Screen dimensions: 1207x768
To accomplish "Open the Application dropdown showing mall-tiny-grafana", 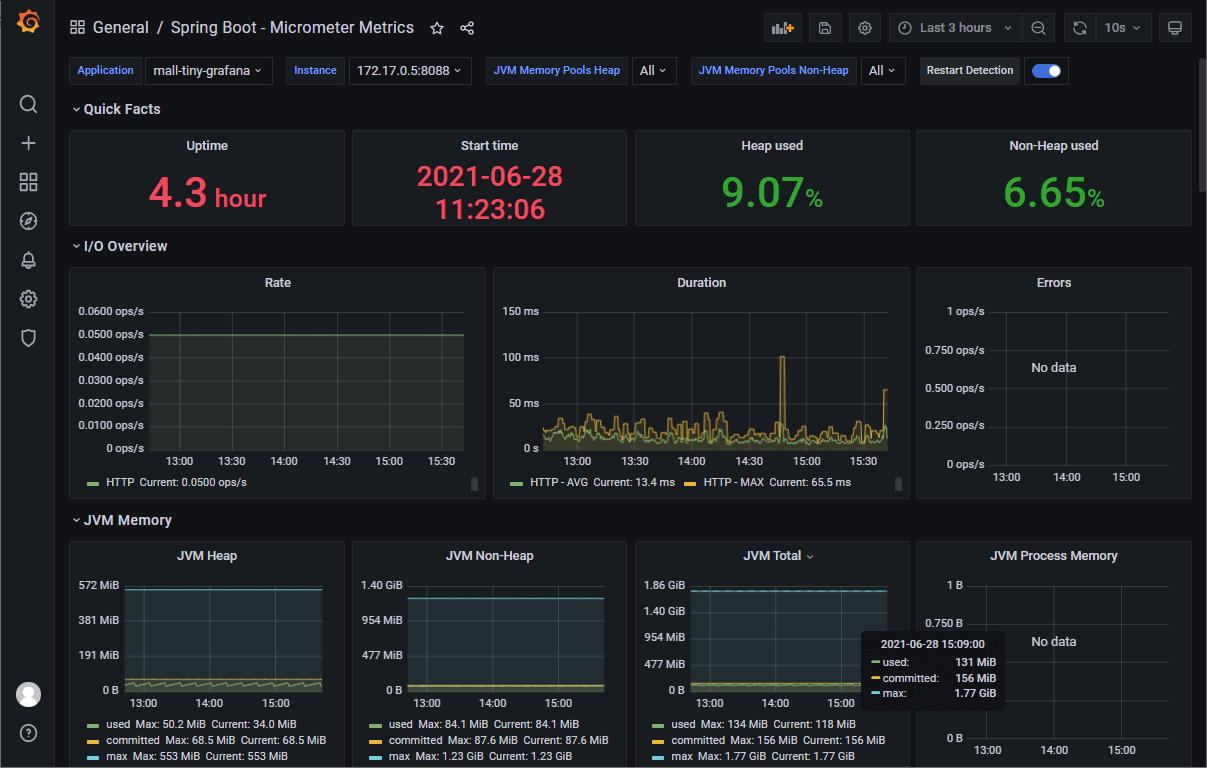I will [209, 71].
